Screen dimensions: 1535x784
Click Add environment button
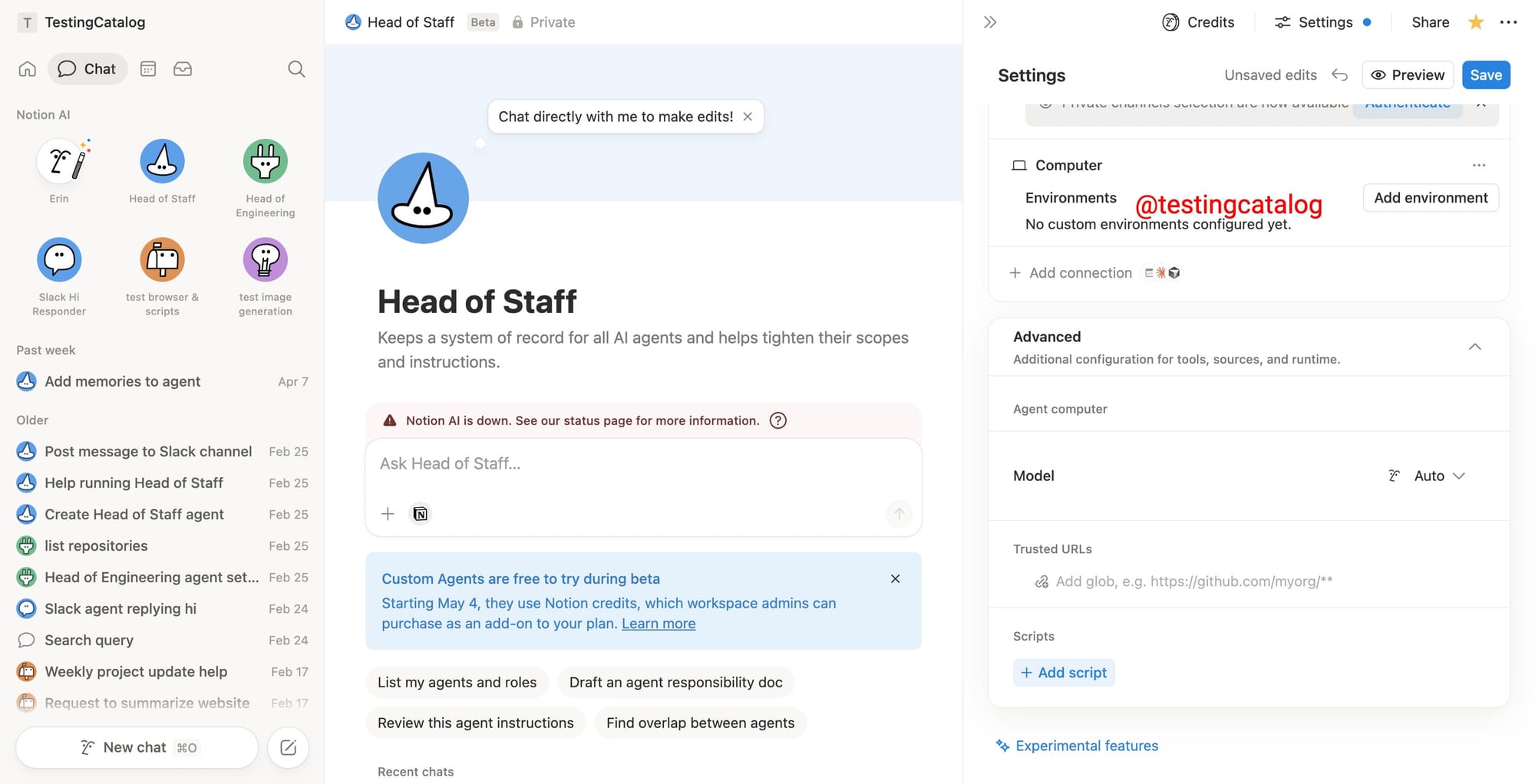click(x=1431, y=198)
